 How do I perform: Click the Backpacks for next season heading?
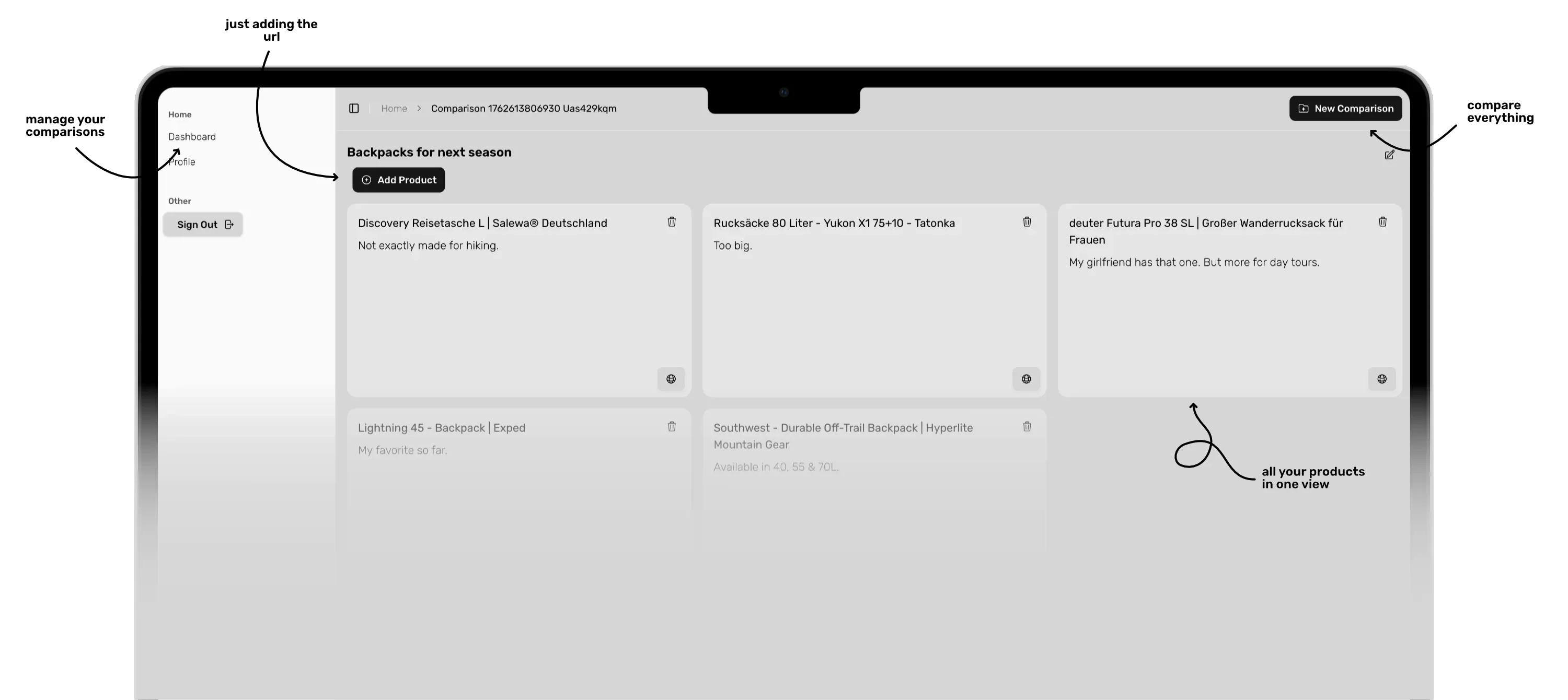click(429, 152)
